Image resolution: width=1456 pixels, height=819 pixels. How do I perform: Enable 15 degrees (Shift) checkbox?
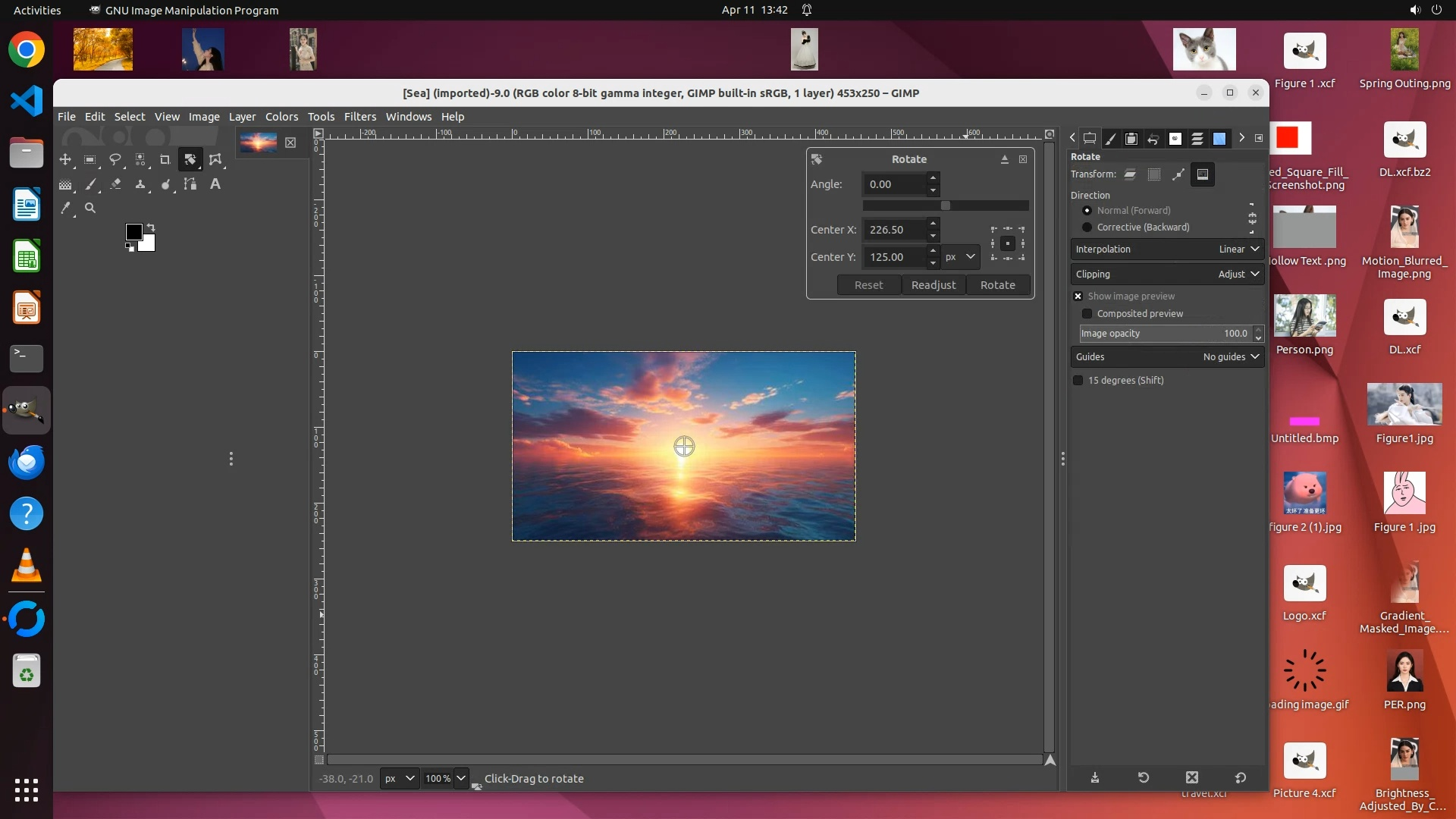tap(1078, 381)
